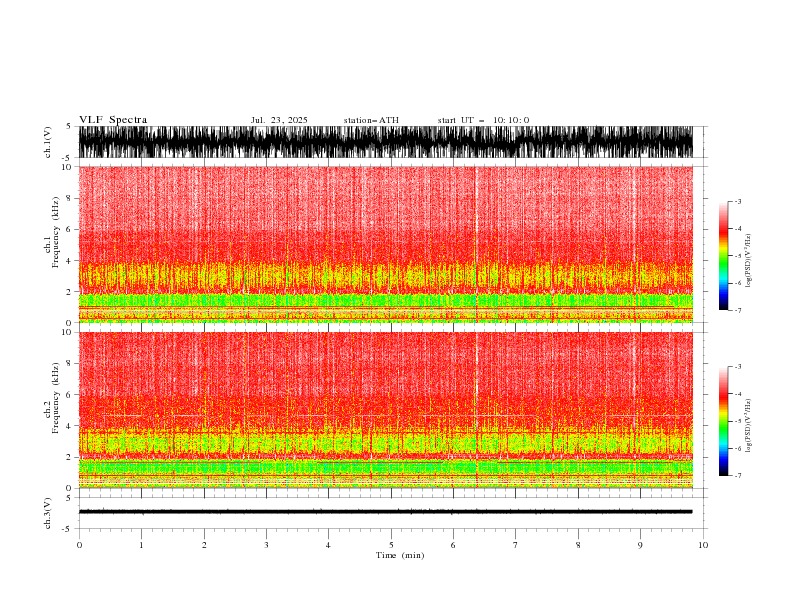
Task: Click the ch.2 color bar log(PSD) label
Action: (748, 425)
